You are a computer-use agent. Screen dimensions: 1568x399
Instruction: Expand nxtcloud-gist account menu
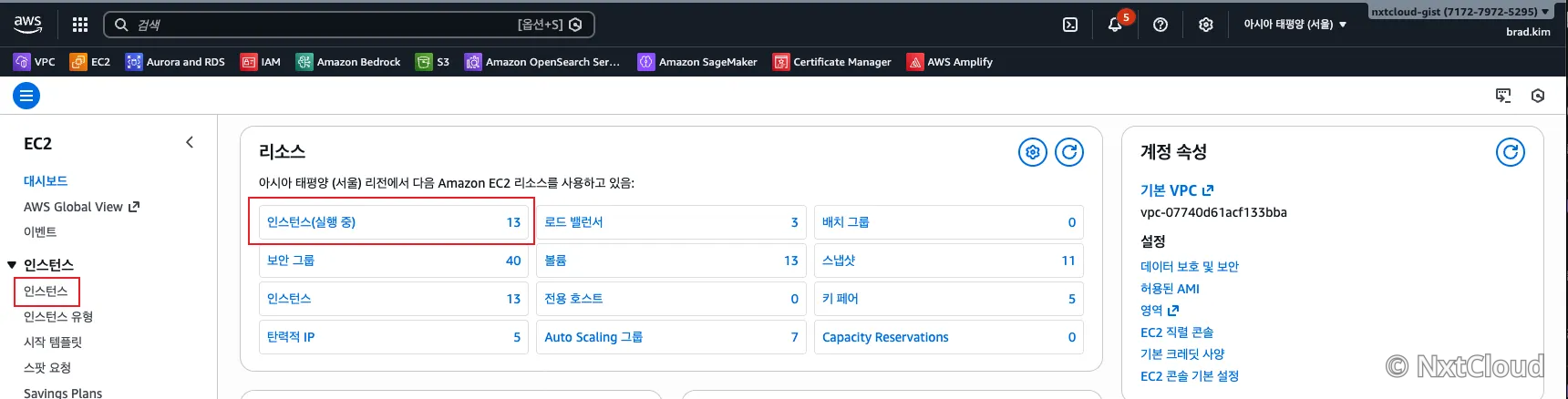(1460, 12)
